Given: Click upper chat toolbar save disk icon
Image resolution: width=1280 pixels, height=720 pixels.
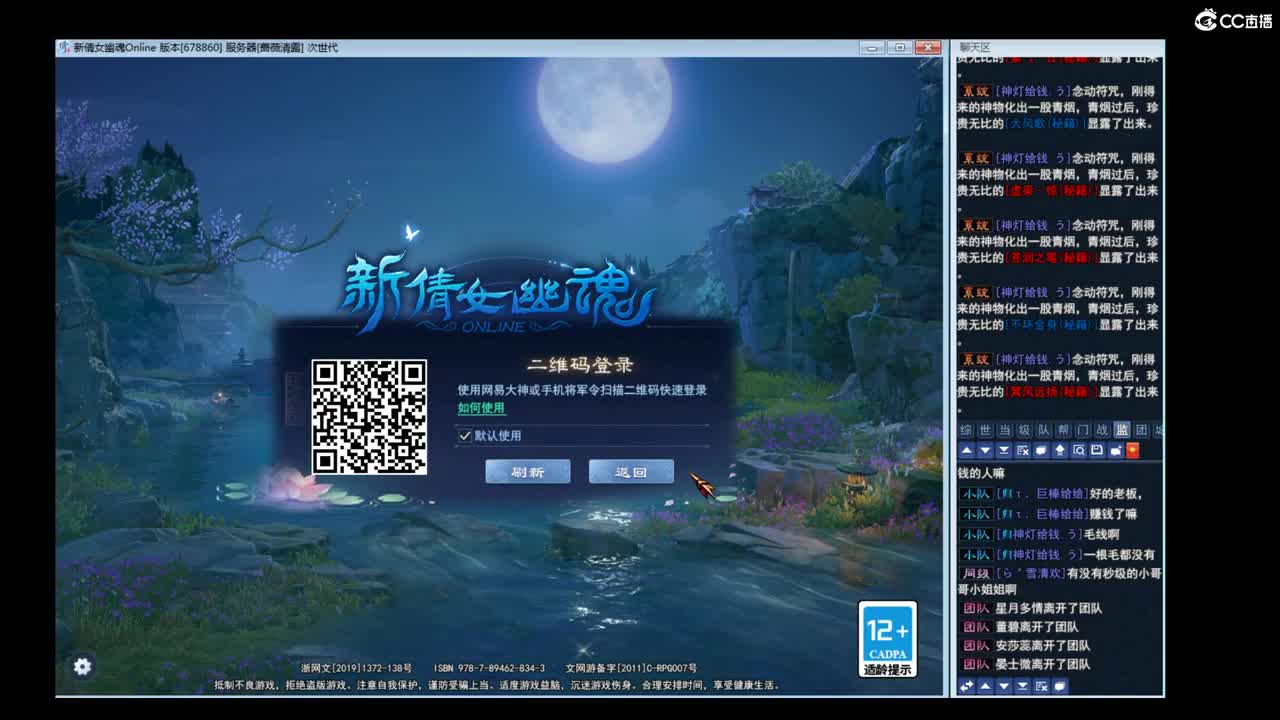Looking at the screenshot, I should (x=1097, y=451).
